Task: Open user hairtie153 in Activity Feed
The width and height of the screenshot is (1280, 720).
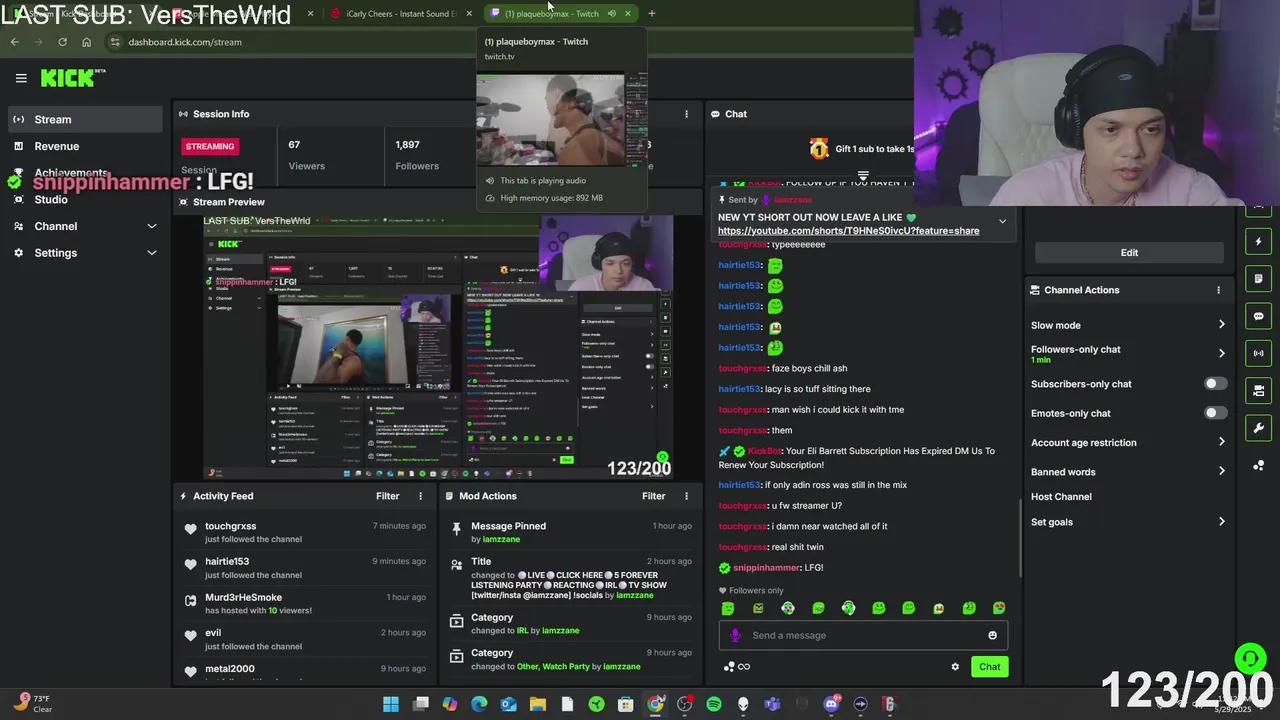Action: pos(227,562)
